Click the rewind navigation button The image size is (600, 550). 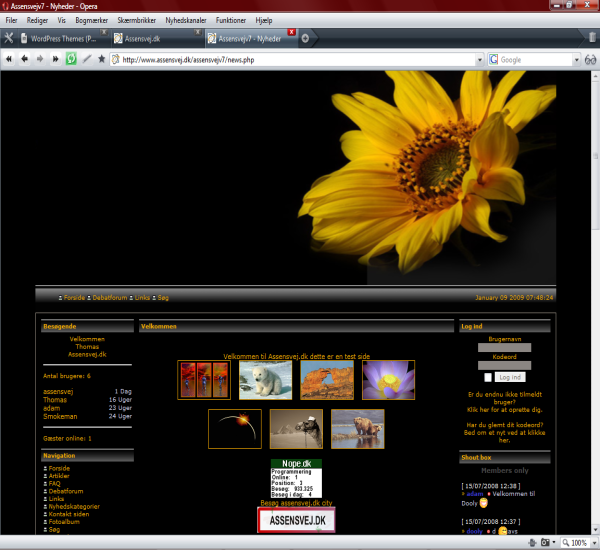coord(9,59)
